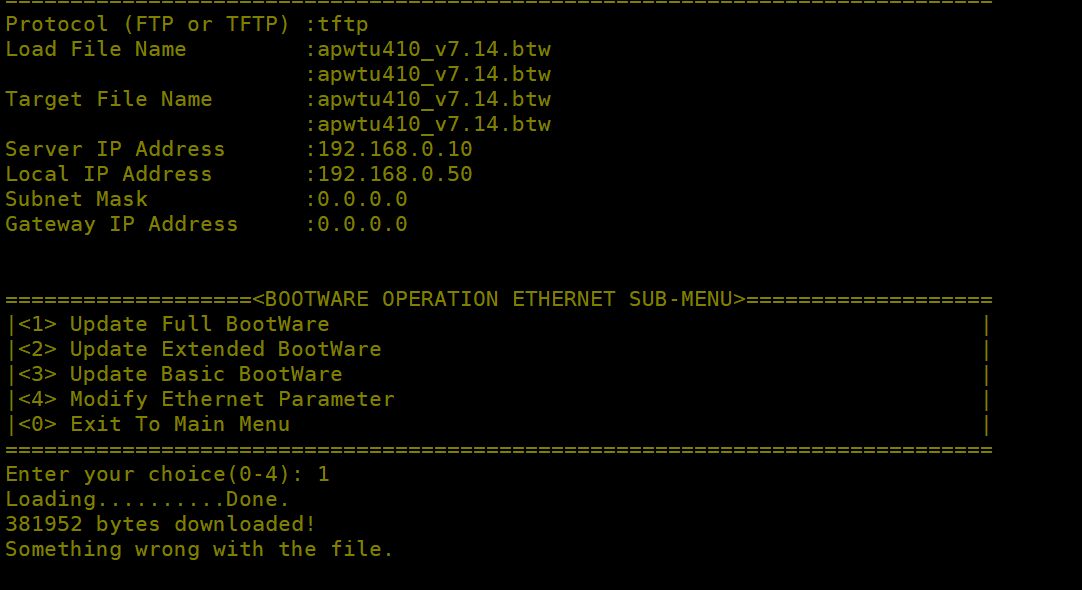
Task: Choose option 2 Update Extended BootWare
Action: [x=199, y=349]
